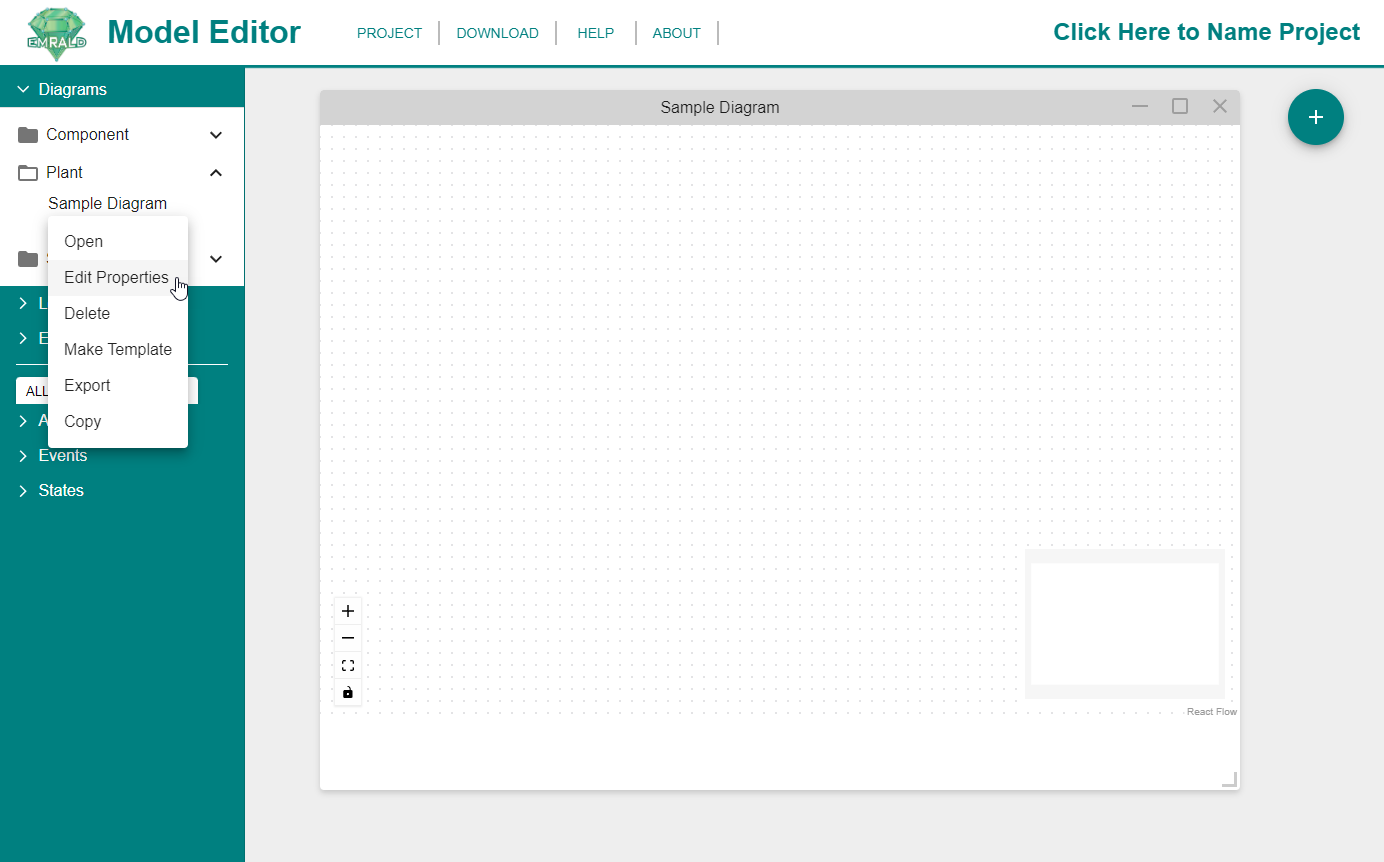Click the Plant folder label
This screenshot has height=862, width=1384.
point(64,172)
